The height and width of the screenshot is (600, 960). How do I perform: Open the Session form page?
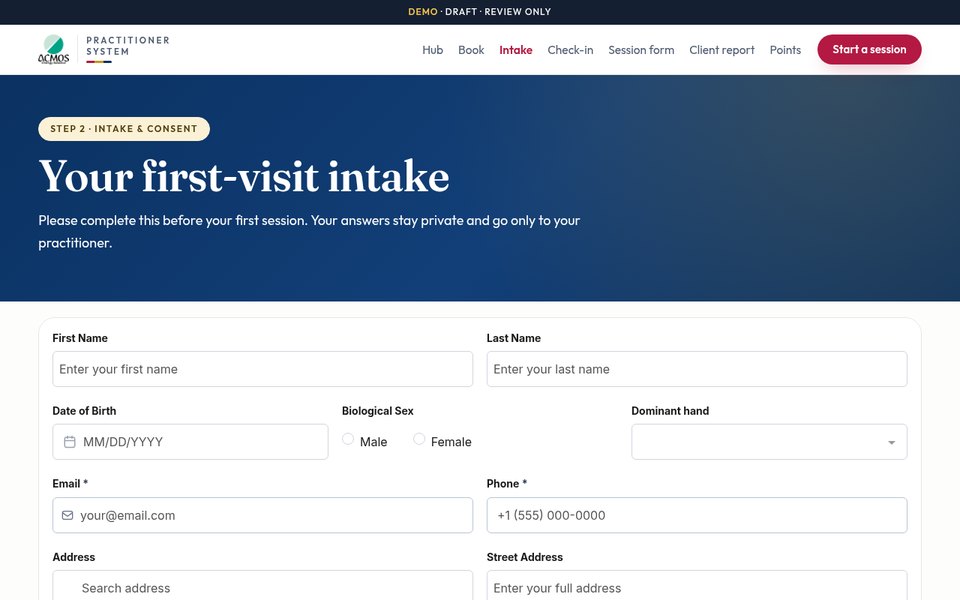coord(641,50)
